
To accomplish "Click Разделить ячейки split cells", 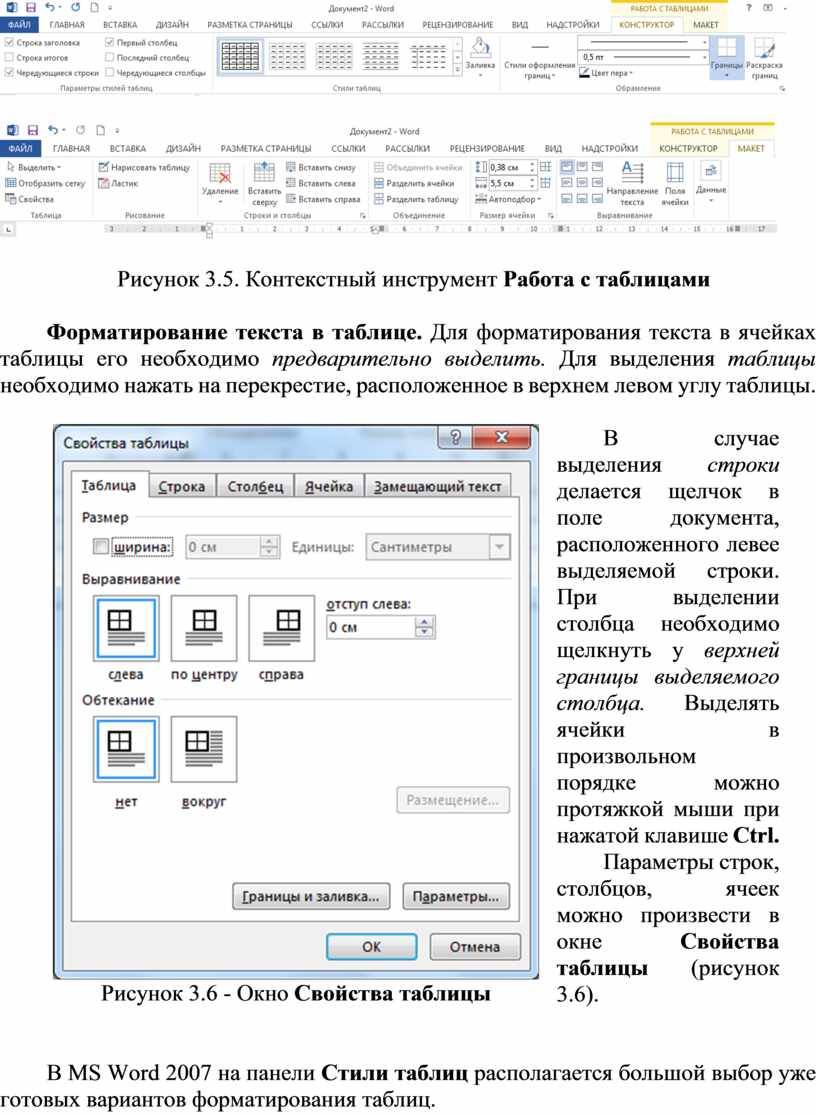I will tap(415, 183).
